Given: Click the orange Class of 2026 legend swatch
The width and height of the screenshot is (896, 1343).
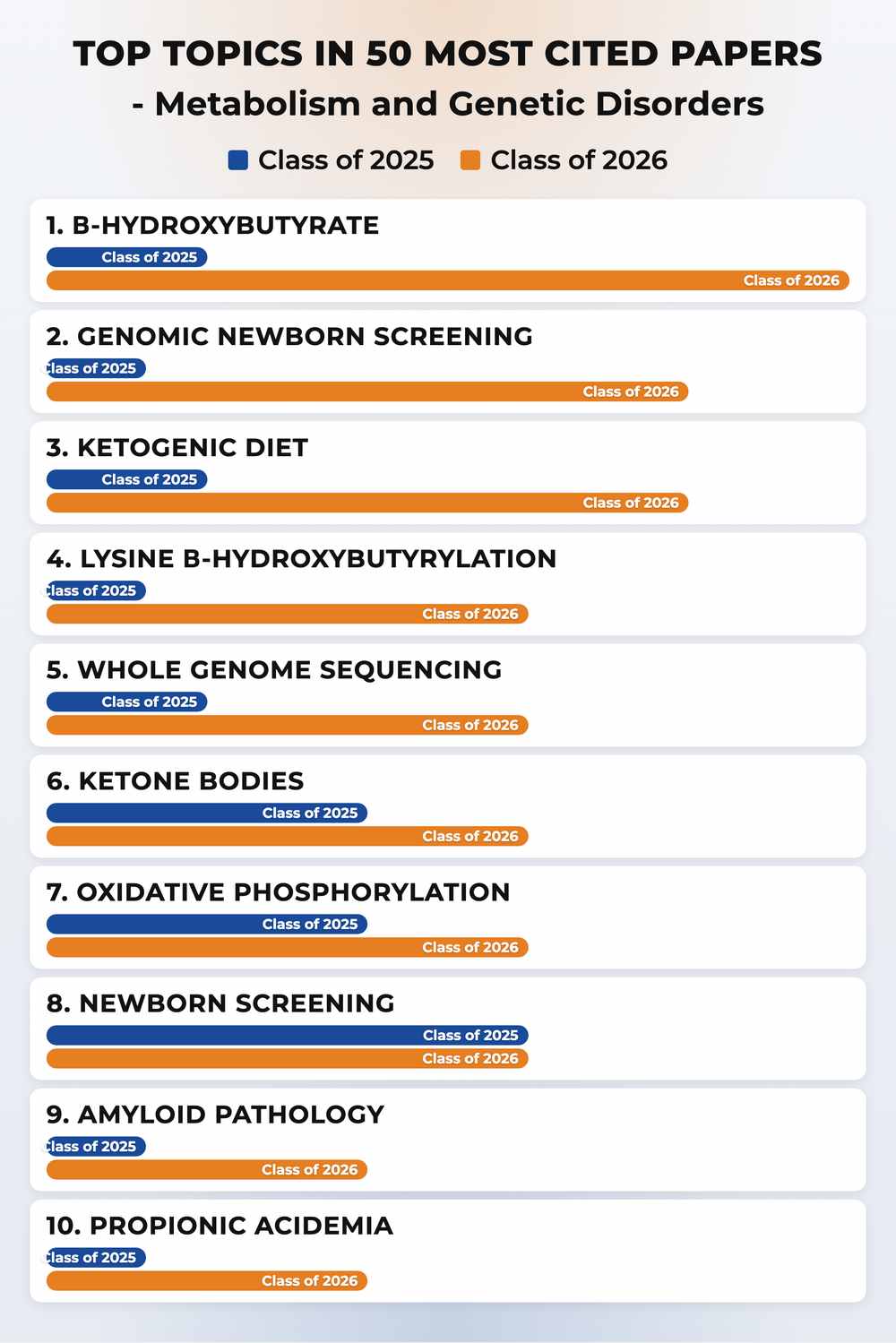Looking at the screenshot, I should (470, 160).
